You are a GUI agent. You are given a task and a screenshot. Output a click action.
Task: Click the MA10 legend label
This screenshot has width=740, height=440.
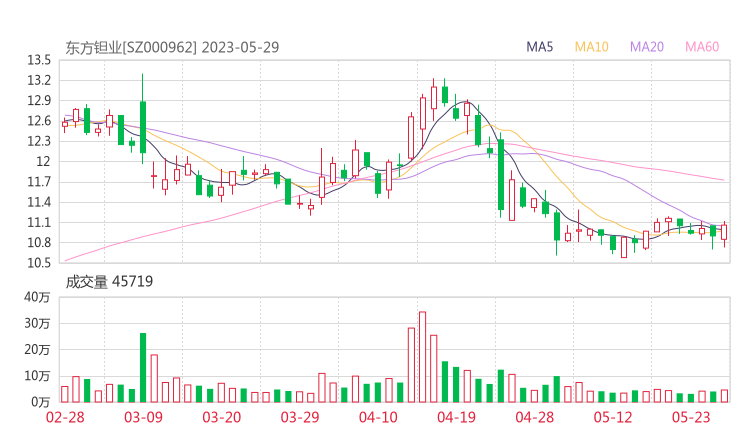(591, 47)
